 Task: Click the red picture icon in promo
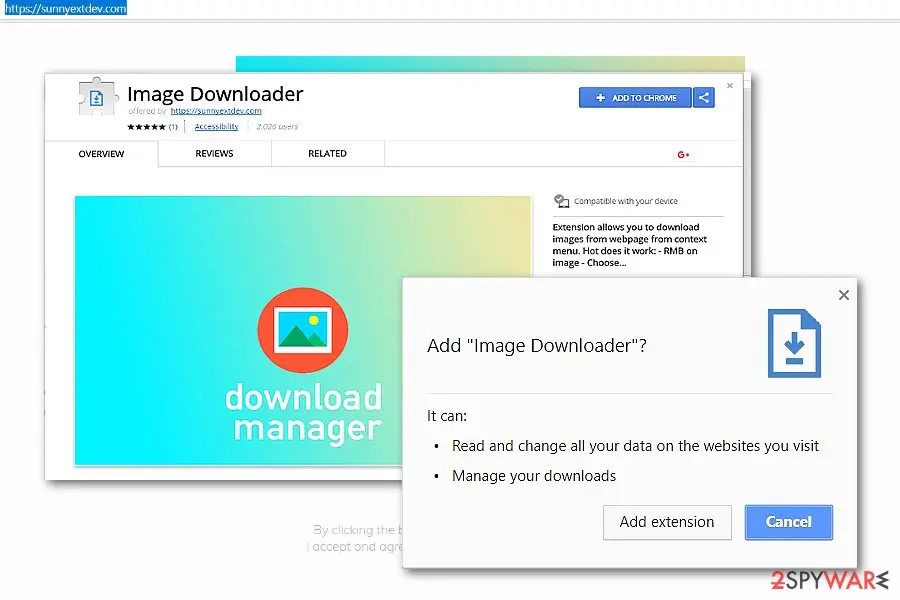click(x=302, y=330)
